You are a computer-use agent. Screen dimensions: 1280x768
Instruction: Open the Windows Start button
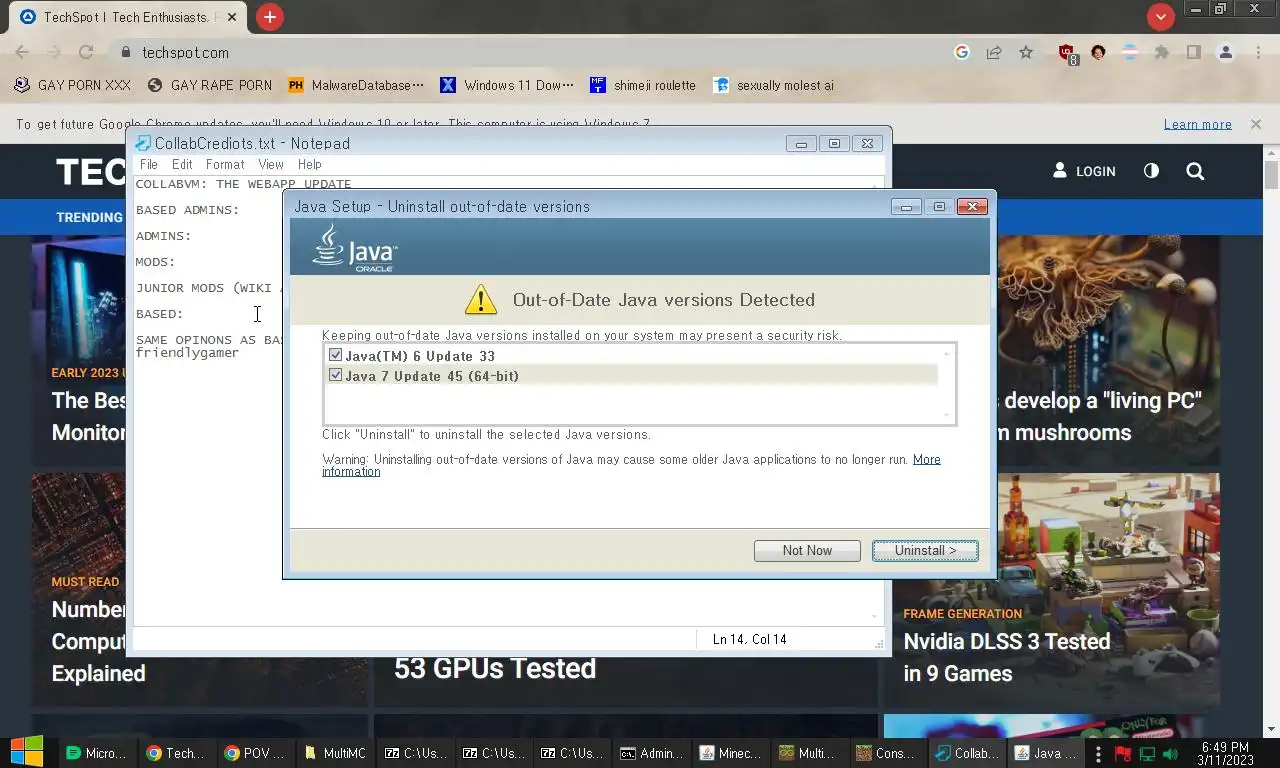click(27, 753)
